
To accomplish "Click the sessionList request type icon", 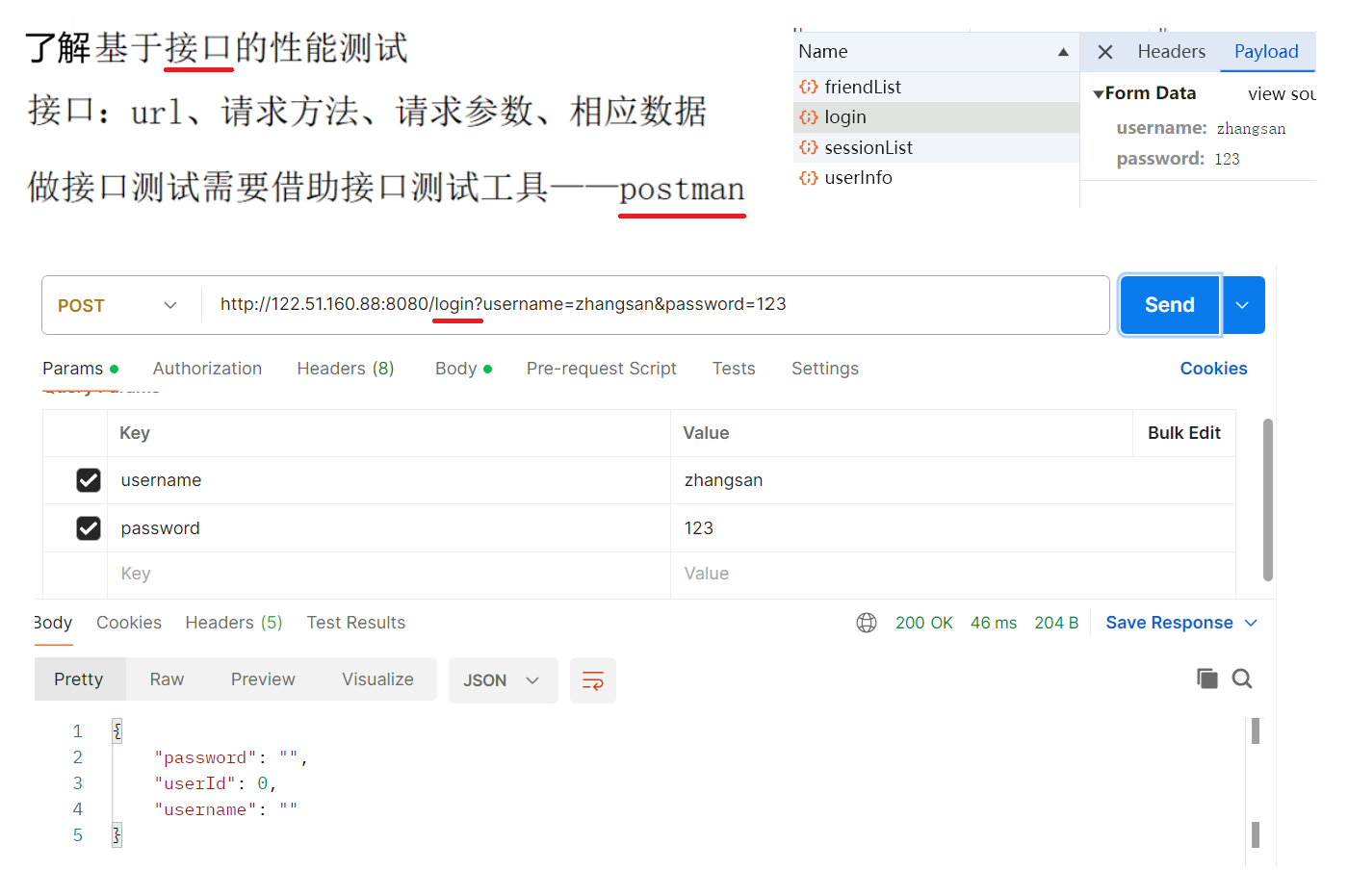I will point(809,147).
